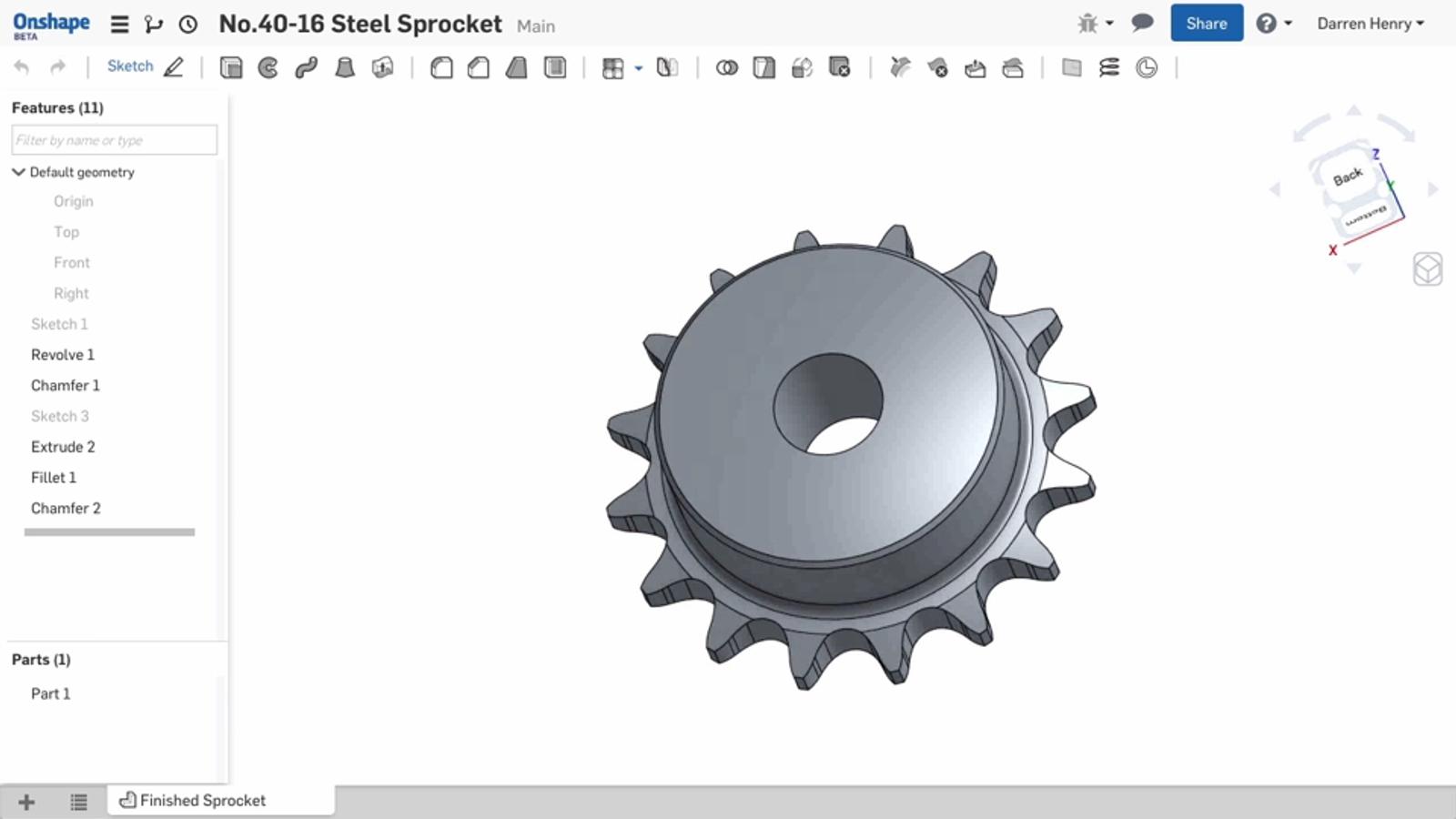Choose the Sweep tool icon

(x=306, y=67)
